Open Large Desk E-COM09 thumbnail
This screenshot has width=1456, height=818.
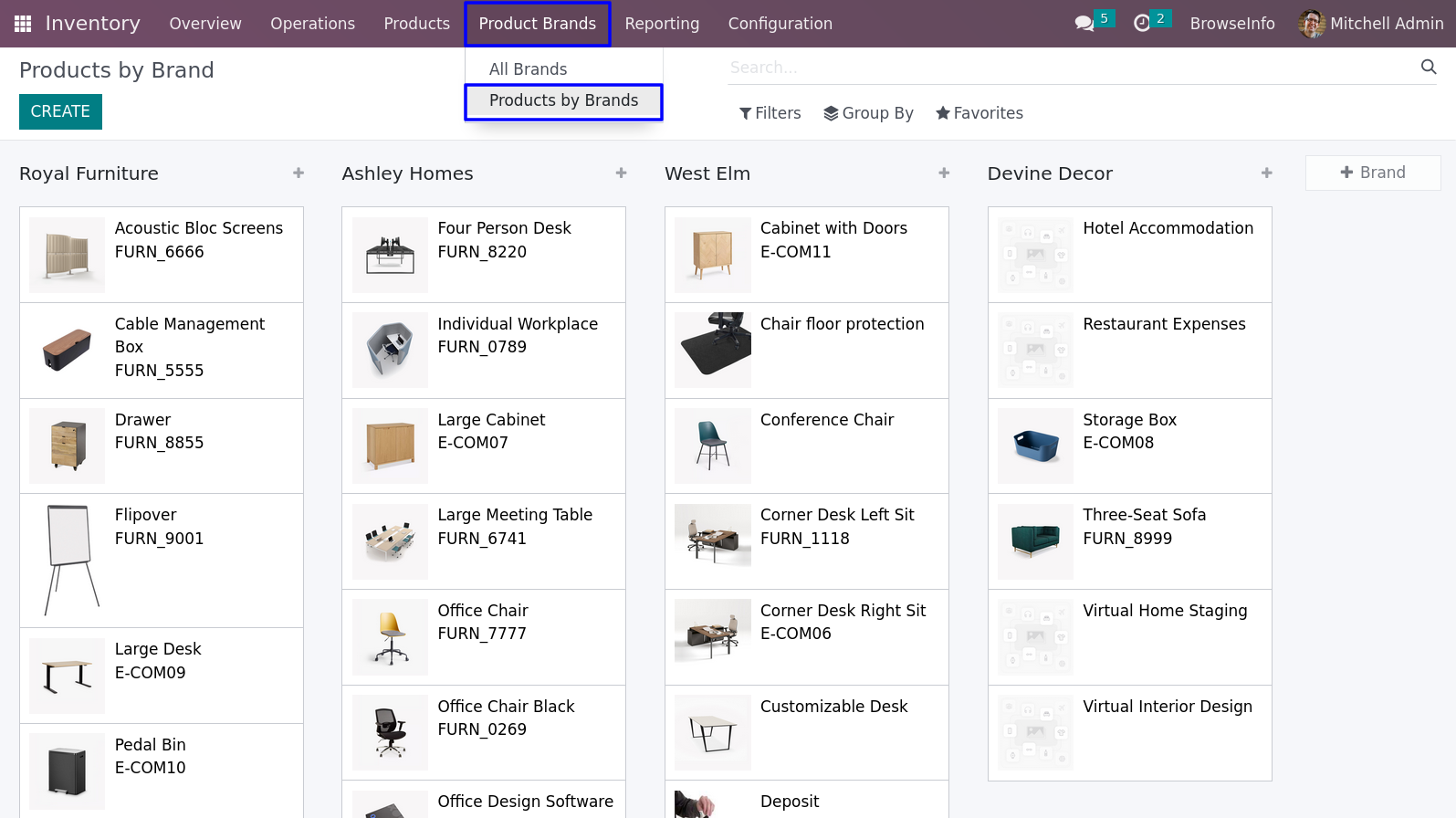click(68, 676)
